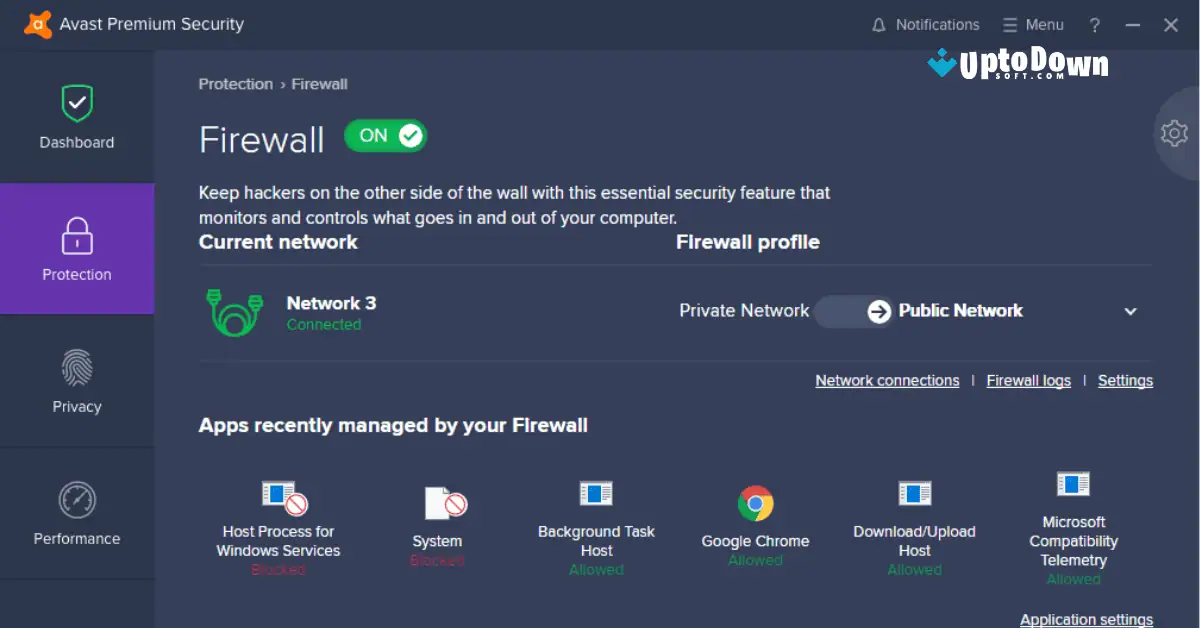Viewport: 1200px width, 628px height.
Task: Open the Dashboard section in sidebar
Action: coord(77,118)
